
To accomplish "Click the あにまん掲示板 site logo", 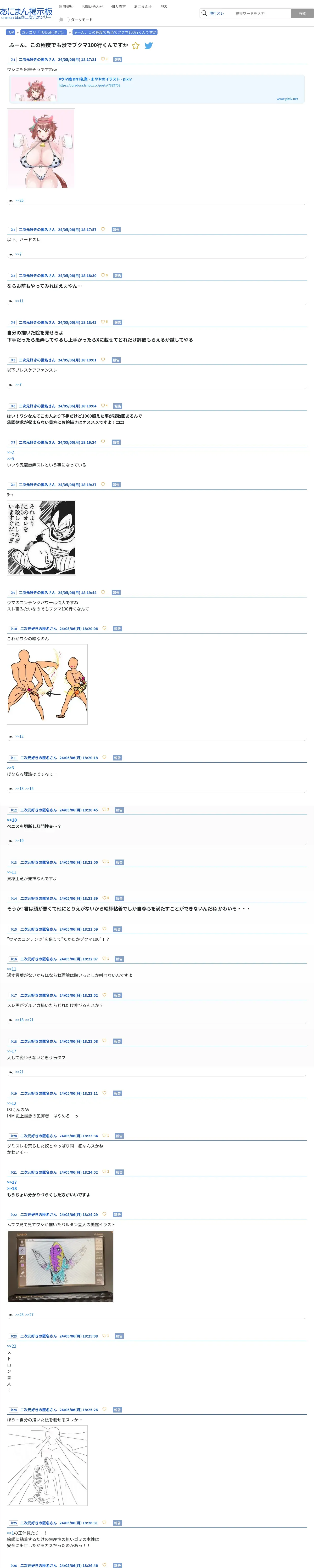I will pyautogui.click(x=26, y=12).
